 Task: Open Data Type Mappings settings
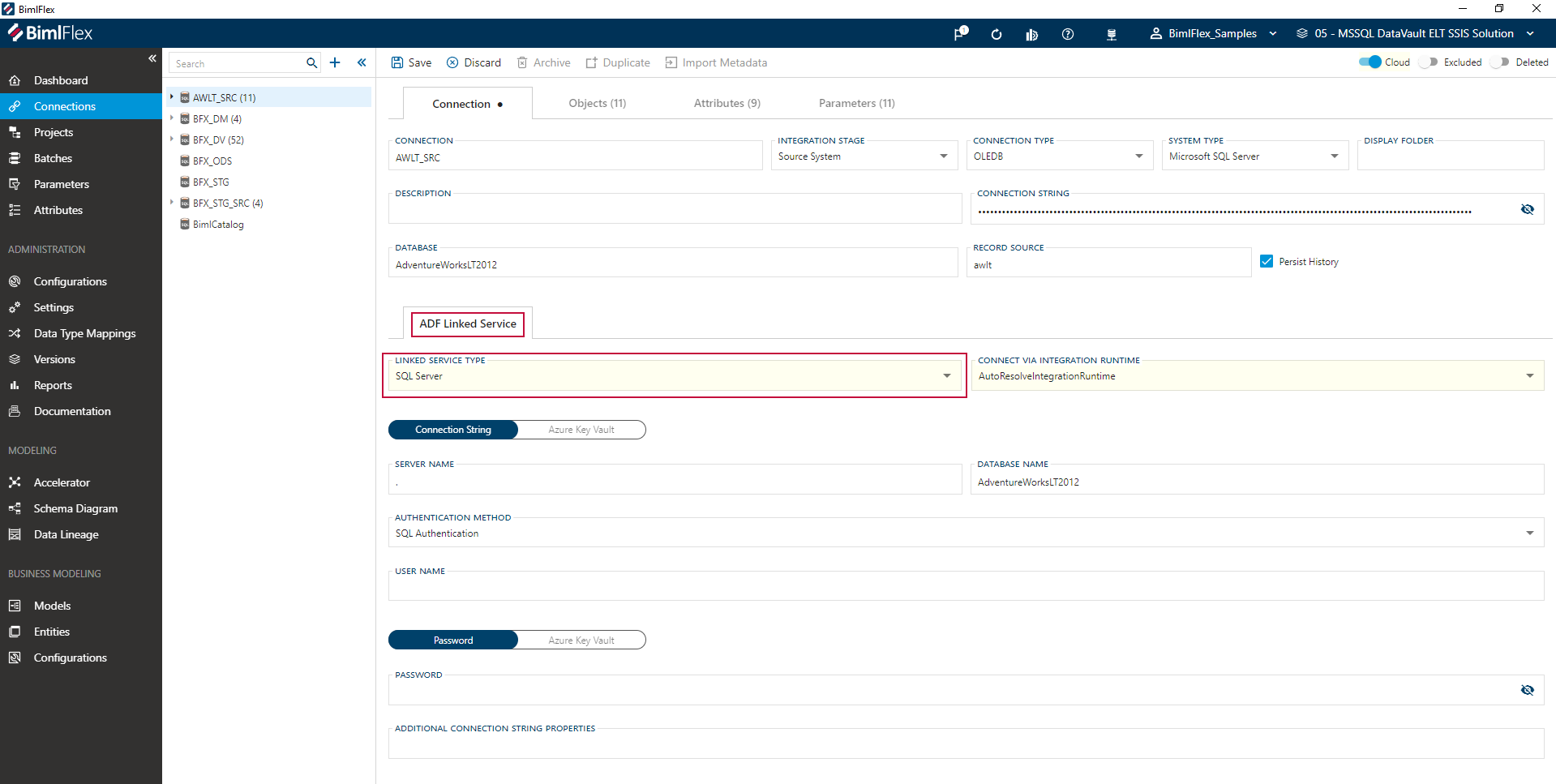point(84,333)
